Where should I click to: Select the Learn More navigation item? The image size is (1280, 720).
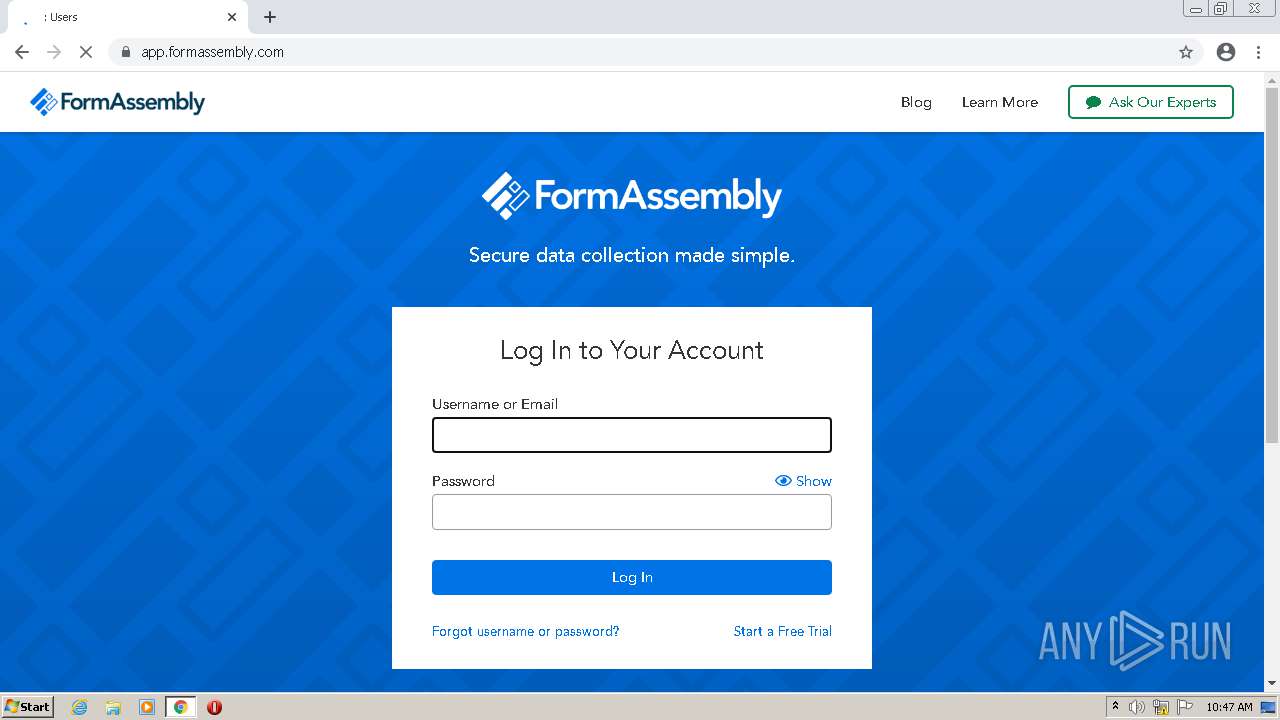point(999,102)
